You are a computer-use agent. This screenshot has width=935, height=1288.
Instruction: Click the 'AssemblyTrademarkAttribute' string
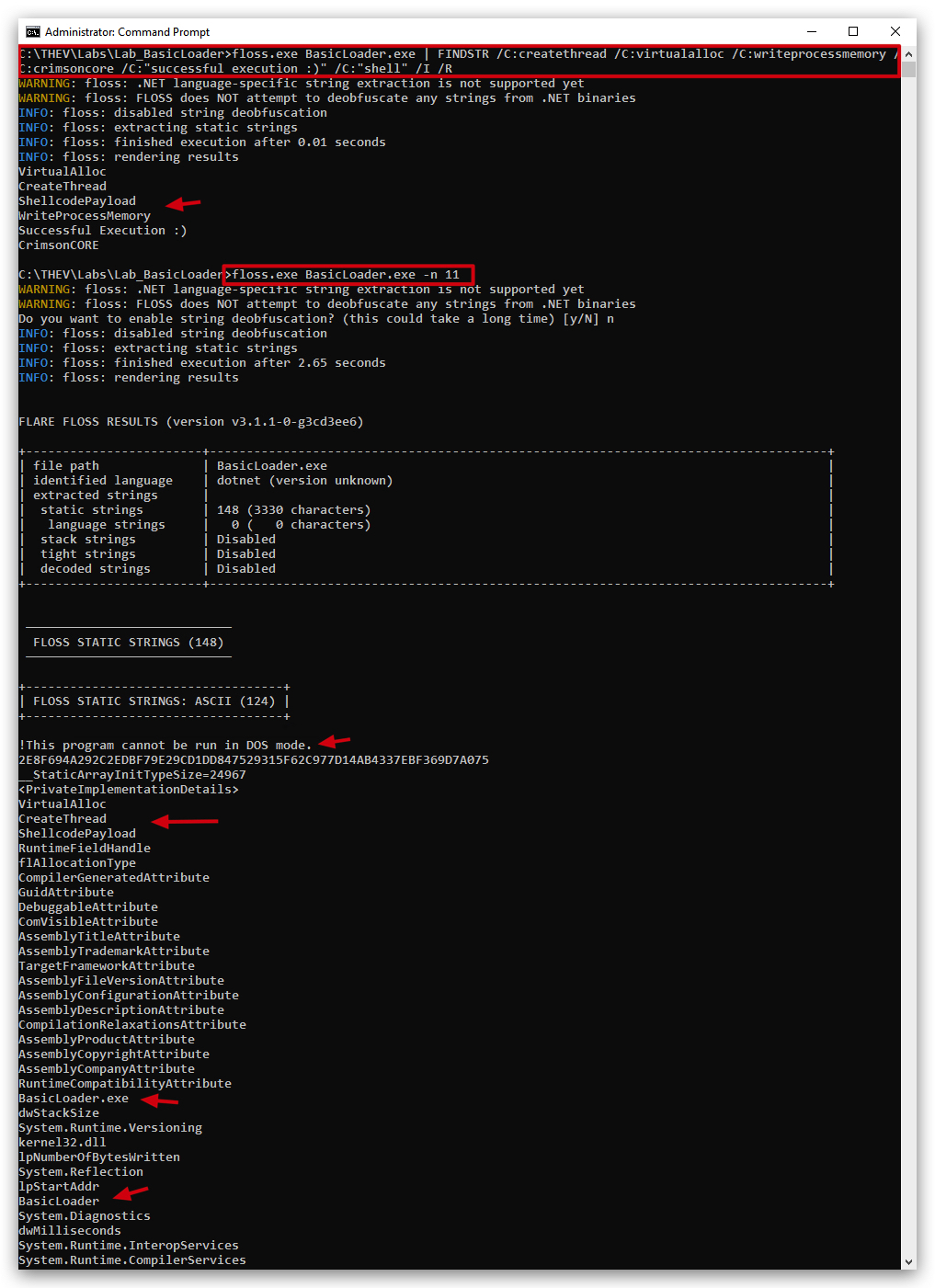click(x=114, y=952)
